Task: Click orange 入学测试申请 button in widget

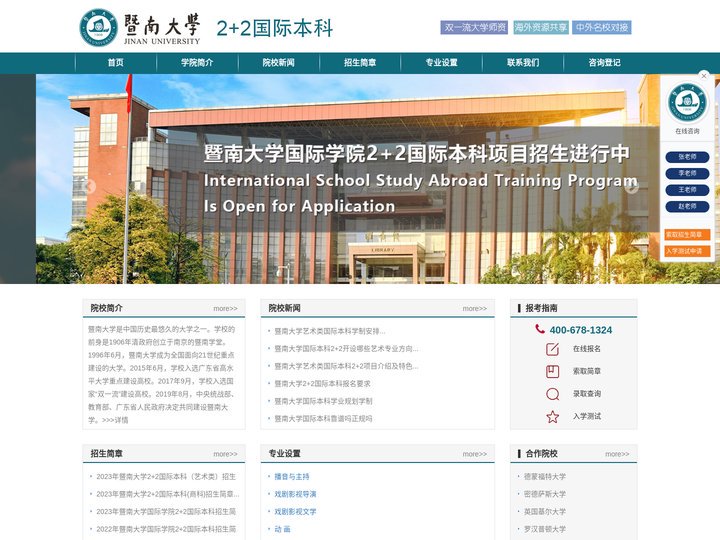Action: pos(687,251)
